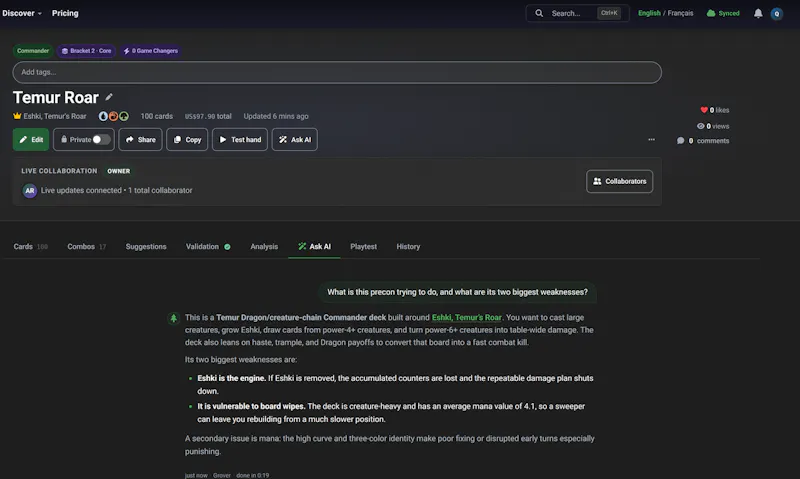The width and height of the screenshot is (800, 479).
Task: Click the blue mana symbol
Action: (103, 116)
